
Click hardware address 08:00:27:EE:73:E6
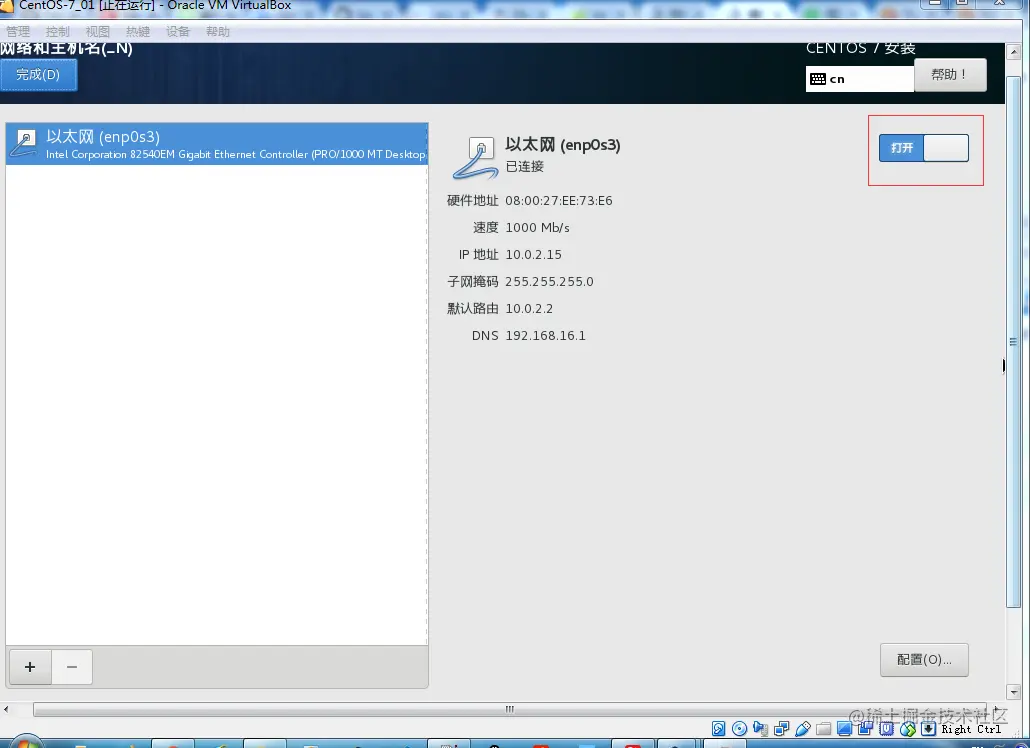tap(558, 201)
